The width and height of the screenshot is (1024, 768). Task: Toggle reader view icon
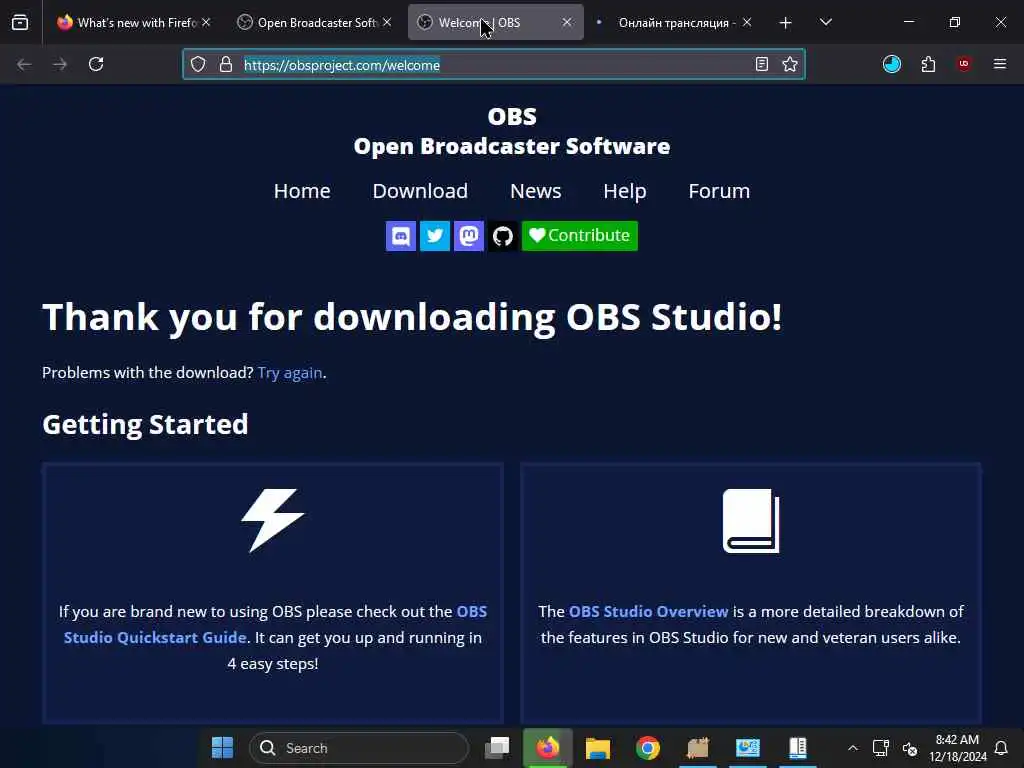761,64
